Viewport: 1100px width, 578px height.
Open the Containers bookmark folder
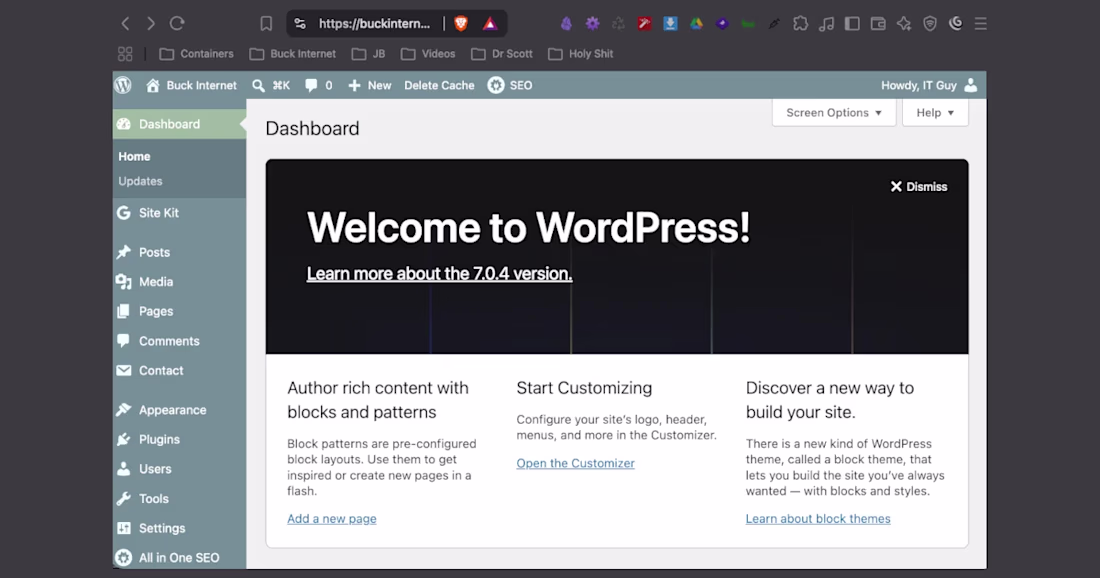pos(196,54)
